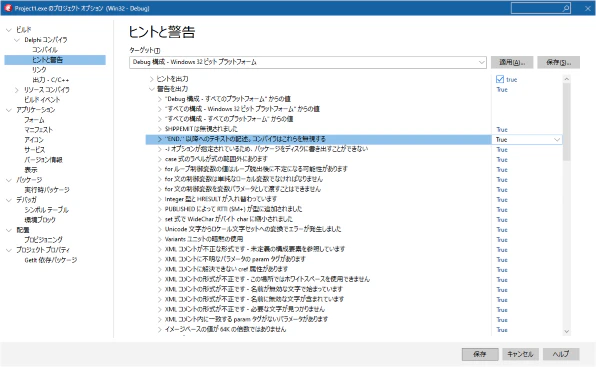596x367 pixels.
Task: Select the Unicode 文字からロケール文字セットへの変換 warning text
Action: coord(253,229)
